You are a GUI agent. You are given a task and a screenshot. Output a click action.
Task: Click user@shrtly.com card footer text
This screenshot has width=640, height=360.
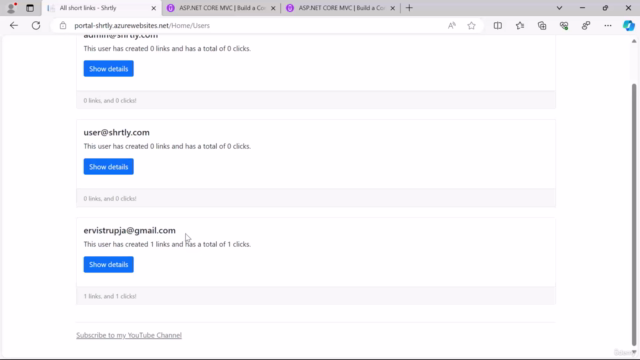click(110, 198)
